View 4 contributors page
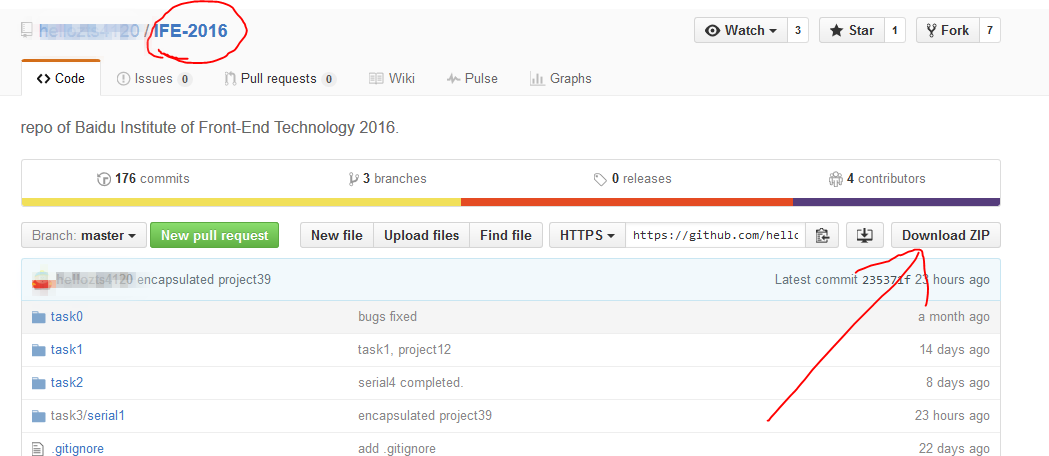Viewport: 1049px width, 456px height. [x=877, y=179]
